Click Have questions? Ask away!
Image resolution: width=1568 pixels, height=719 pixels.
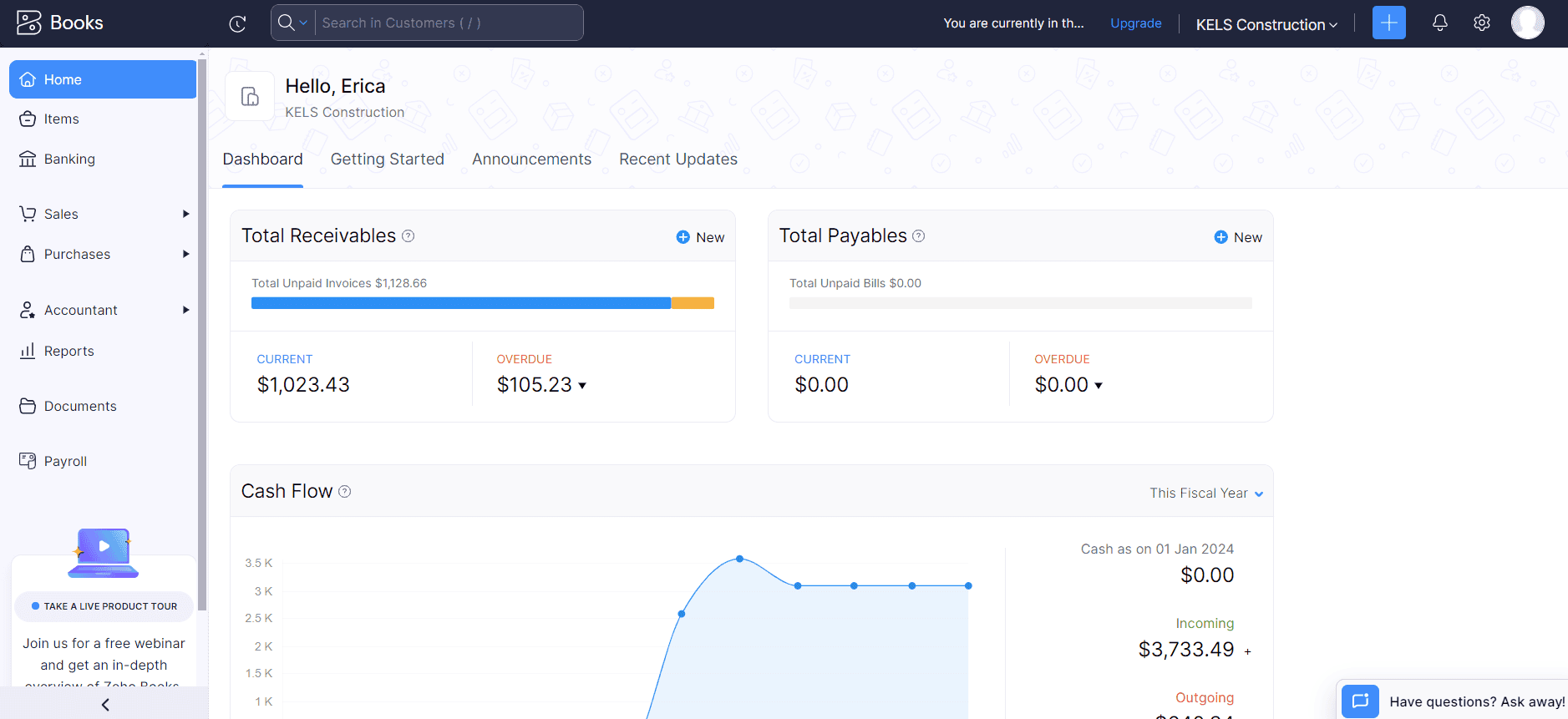click(x=1477, y=702)
